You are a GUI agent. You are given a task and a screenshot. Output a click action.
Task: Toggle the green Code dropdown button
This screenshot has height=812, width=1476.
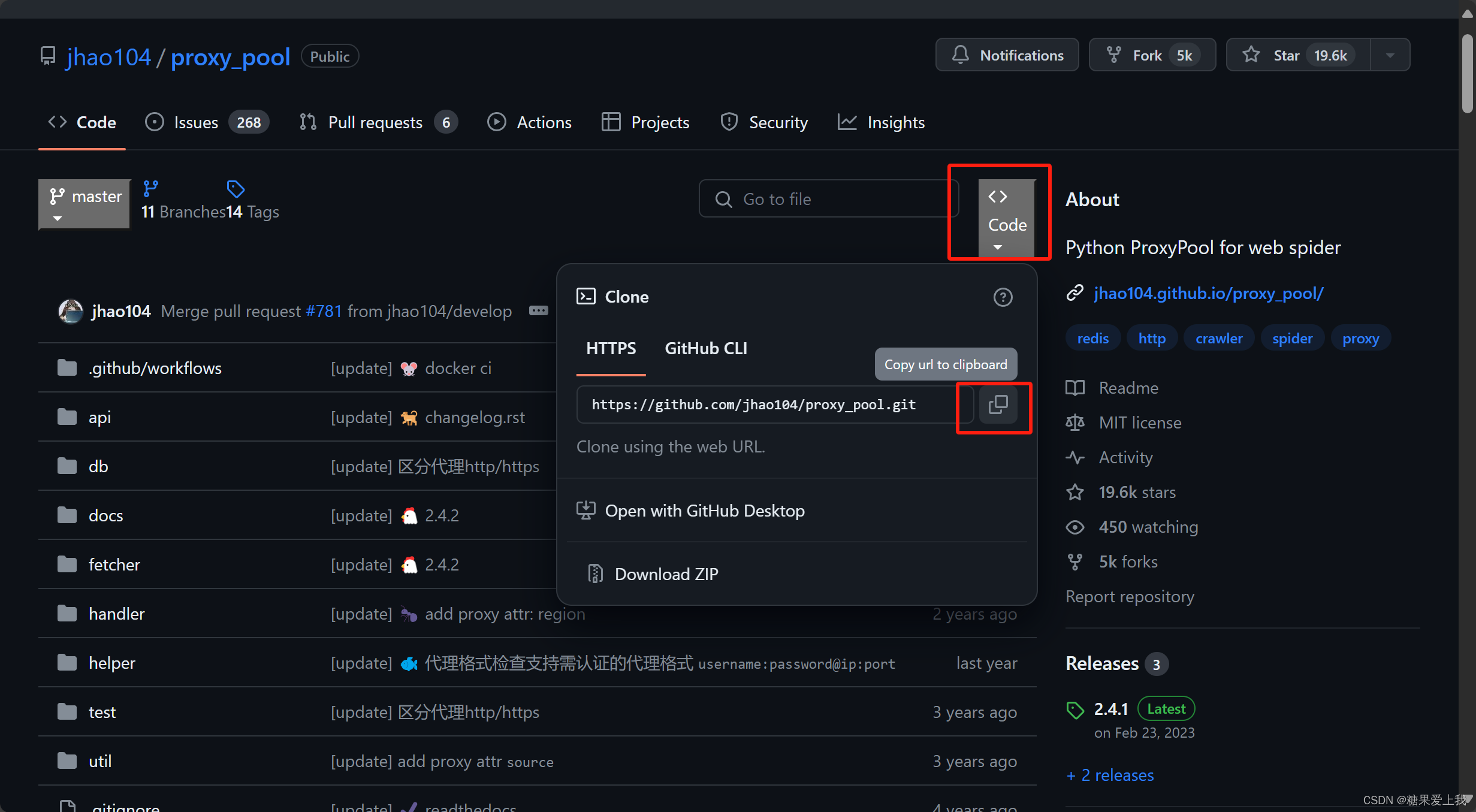point(1007,219)
